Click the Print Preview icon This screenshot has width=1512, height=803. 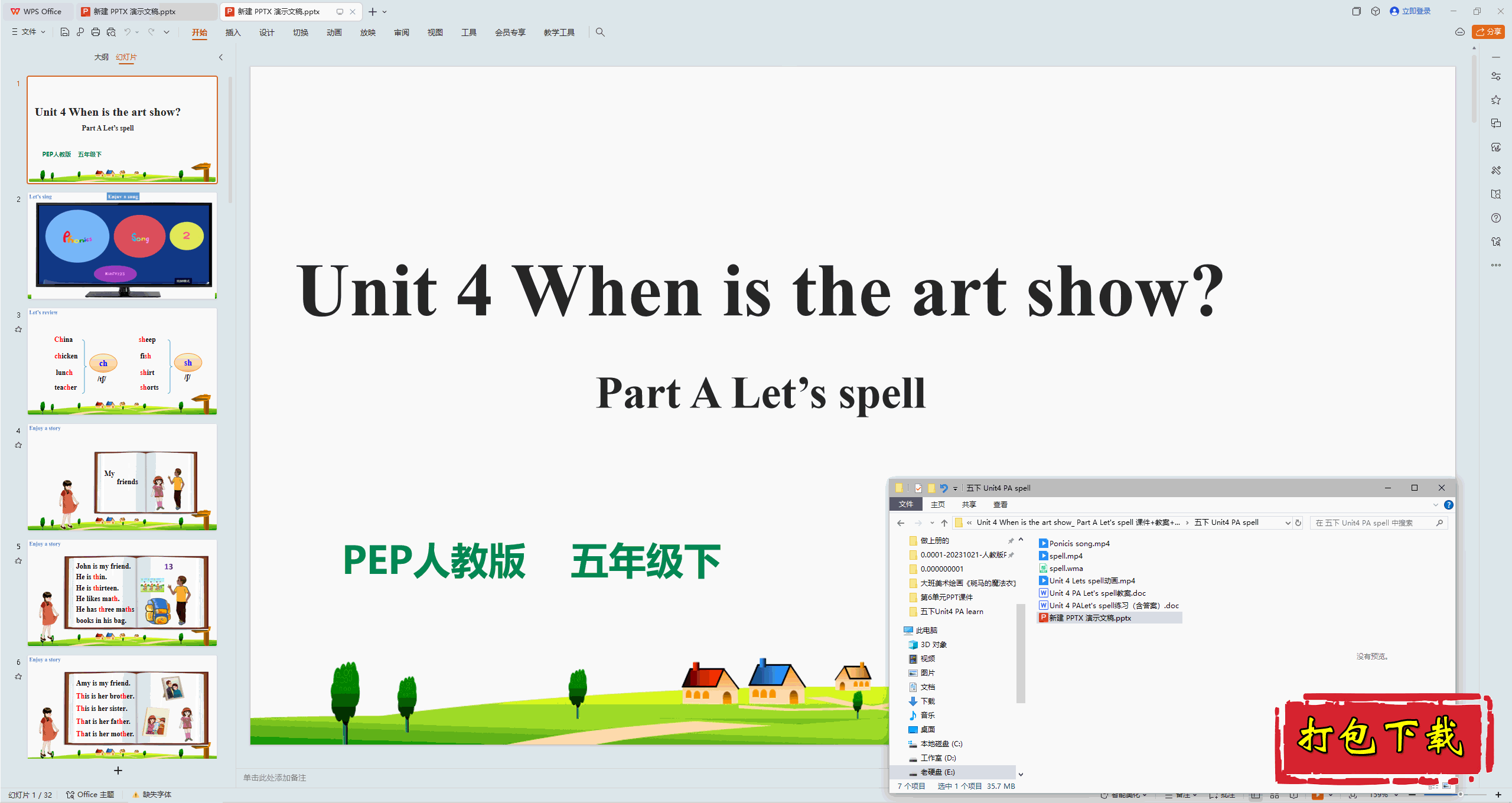point(111,32)
